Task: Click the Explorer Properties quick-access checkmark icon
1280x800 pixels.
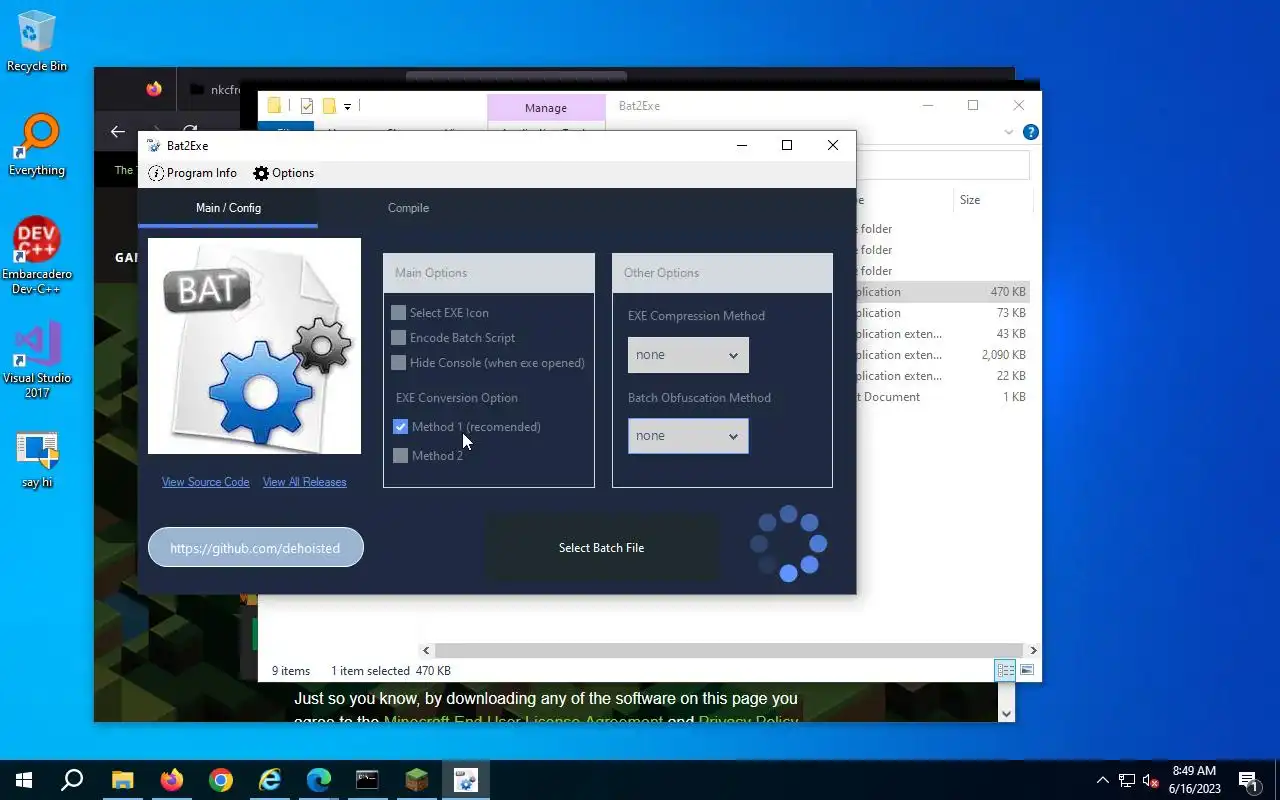Action: point(307,106)
